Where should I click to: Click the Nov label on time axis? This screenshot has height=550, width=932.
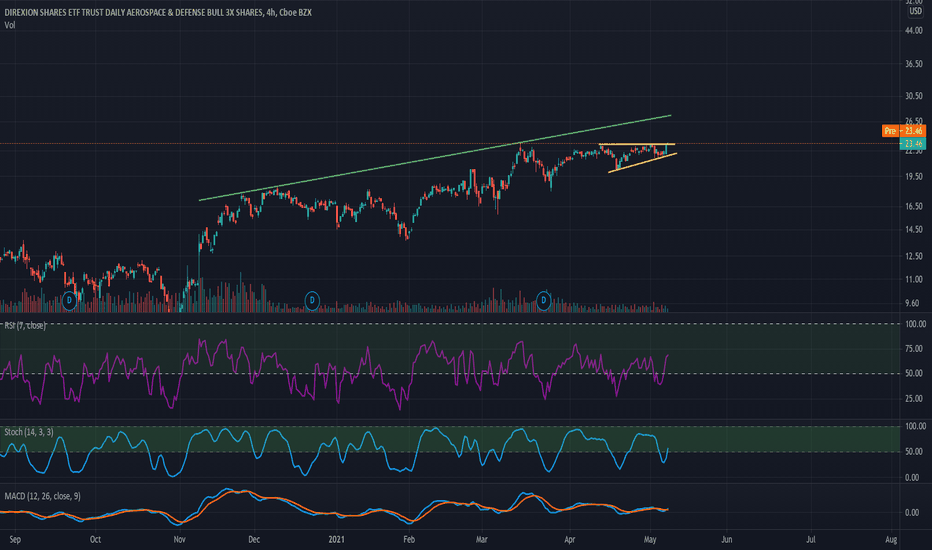click(180, 540)
